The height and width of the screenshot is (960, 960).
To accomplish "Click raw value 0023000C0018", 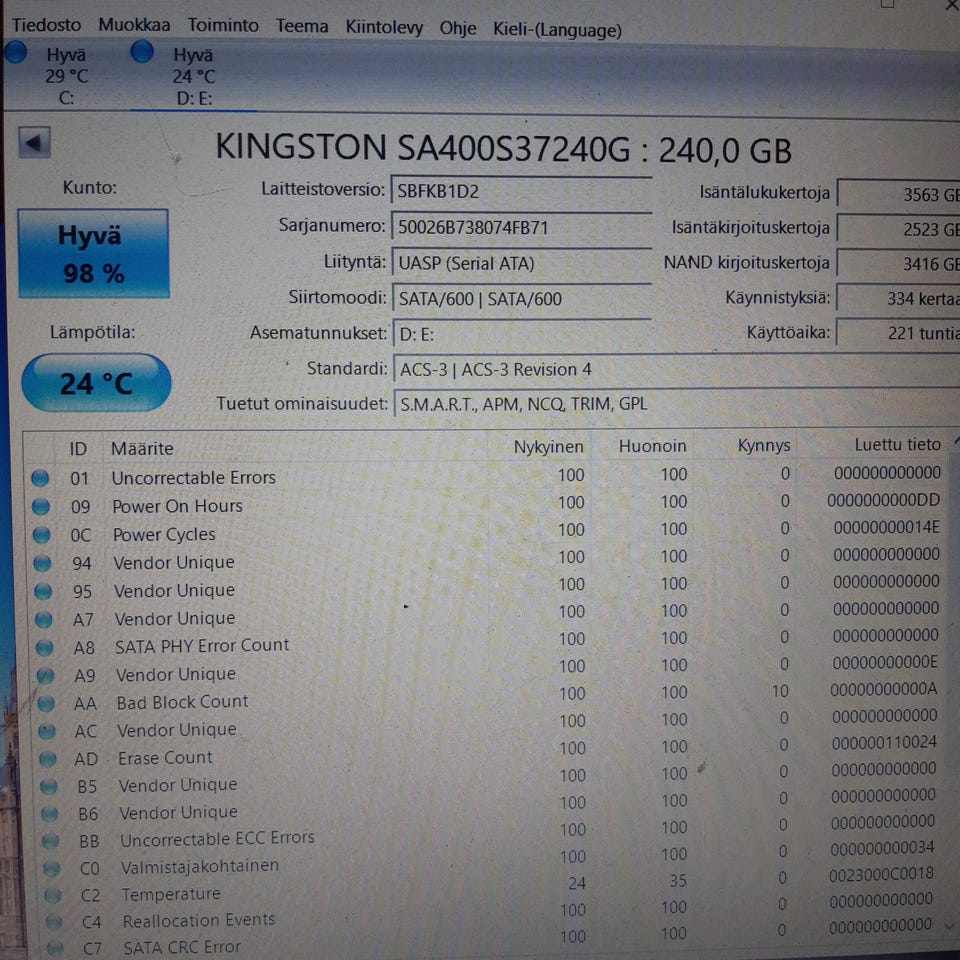I will click(881, 874).
